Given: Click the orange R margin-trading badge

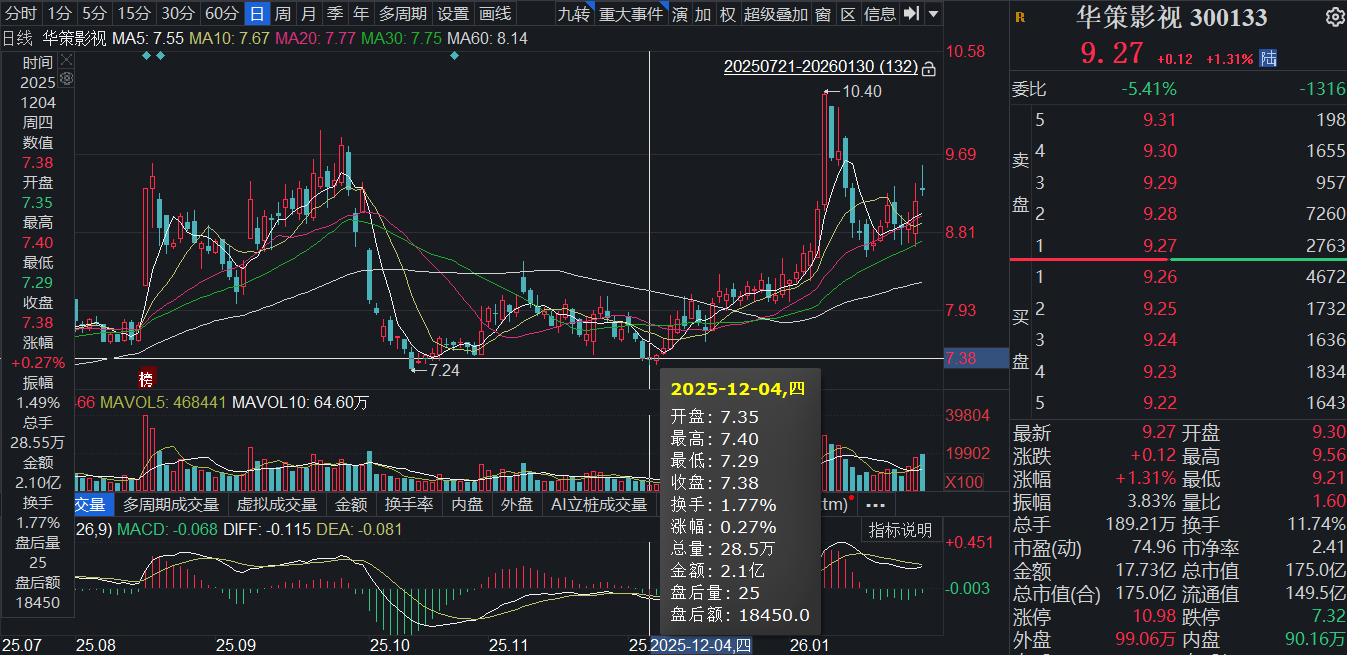Looking at the screenshot, I should [1020, 17].
